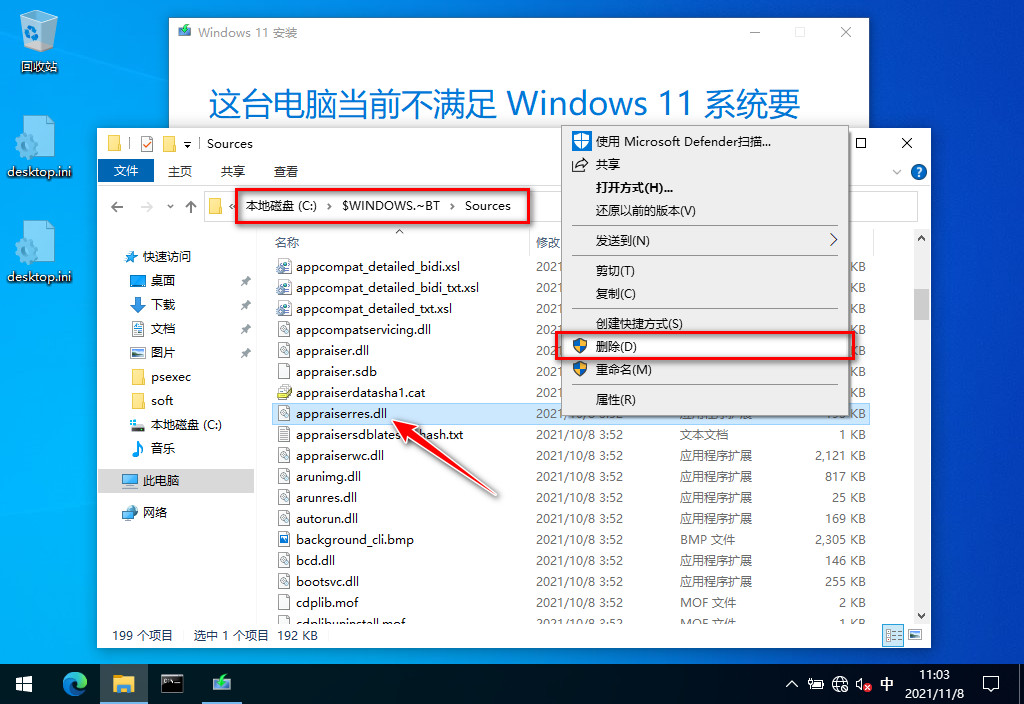The width and height of the screenshot is (1024, 704).
Task: Choose 打开方式(H) in context menu
Action: [705, 188]
